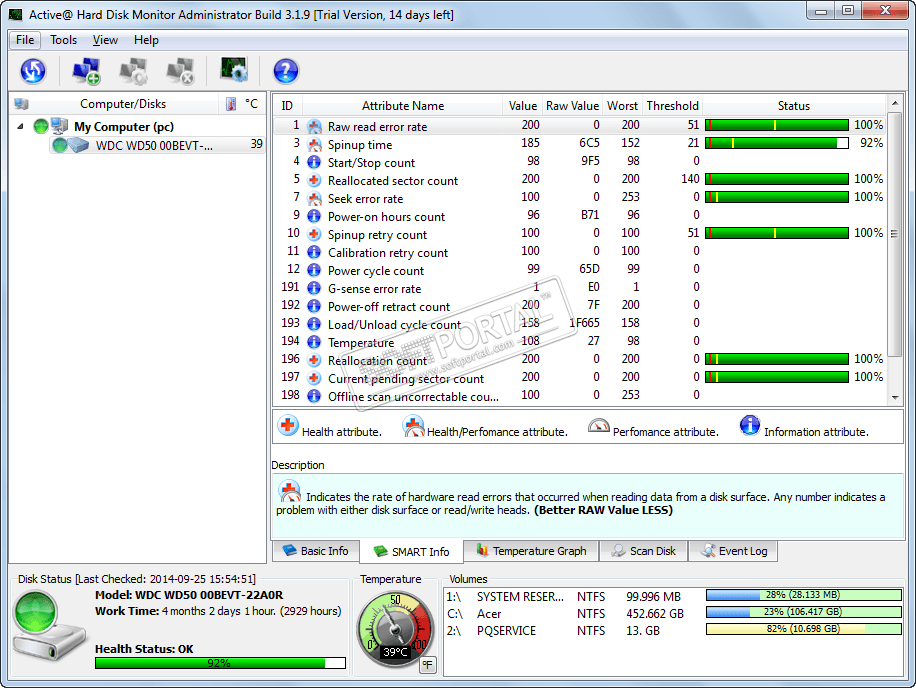
Task: Click the Add remote computer toolbar icon
Action: coord(86,71)
